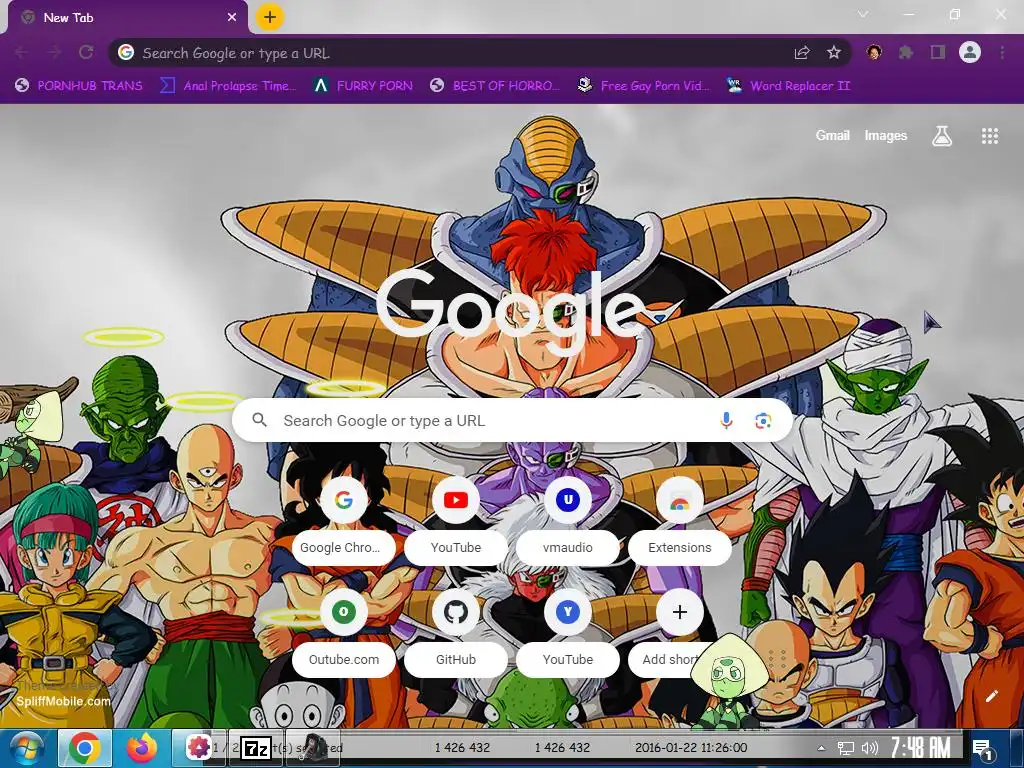Click the forward navigation arrow
The image size is (1024, 768).
(54, 52)
